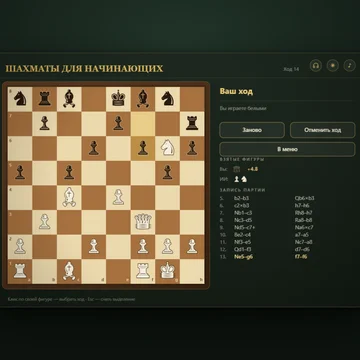Click the empty d8 square
The image size is (360, 360).
(94, 99)
